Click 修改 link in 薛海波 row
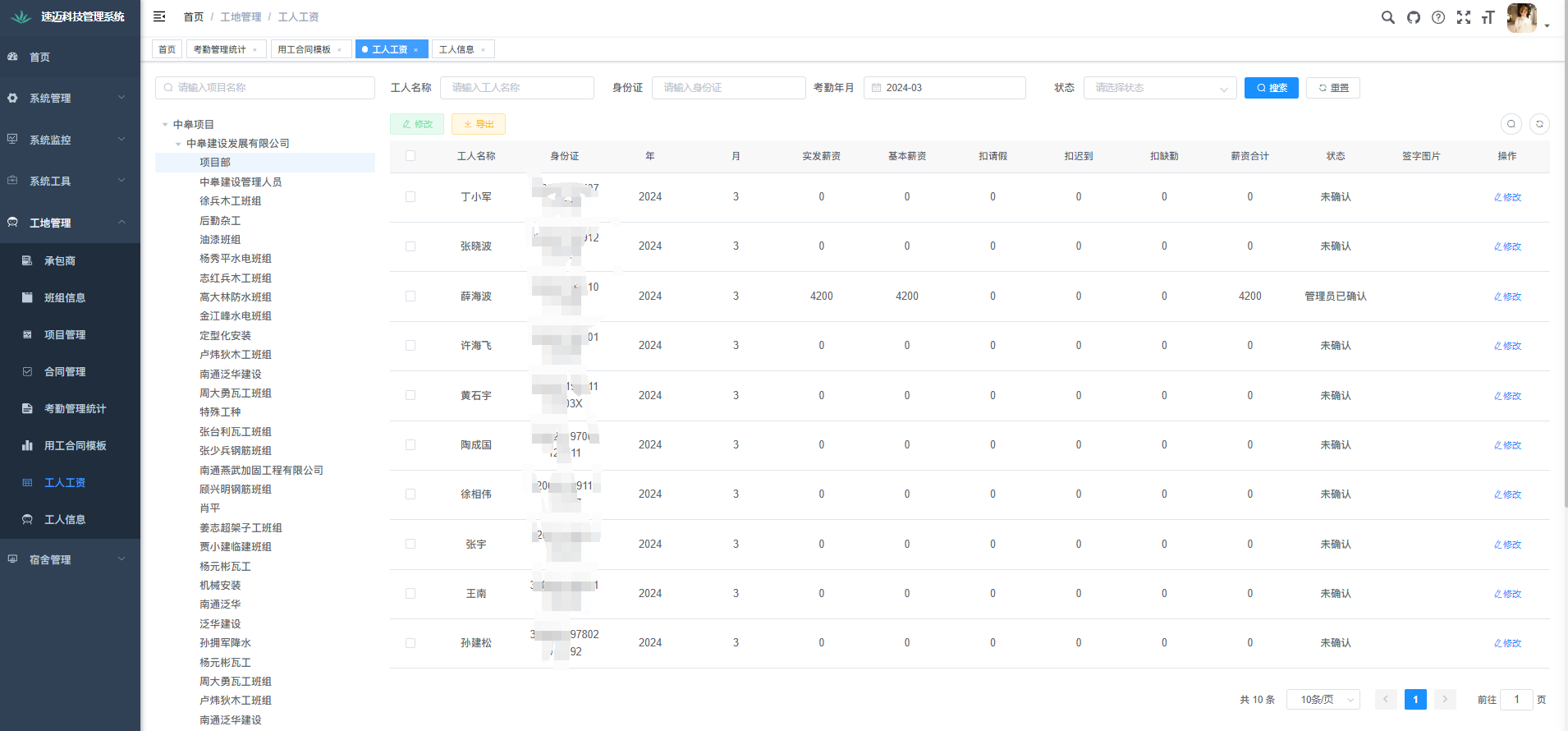The image size is (1568, 731). 1507,297
